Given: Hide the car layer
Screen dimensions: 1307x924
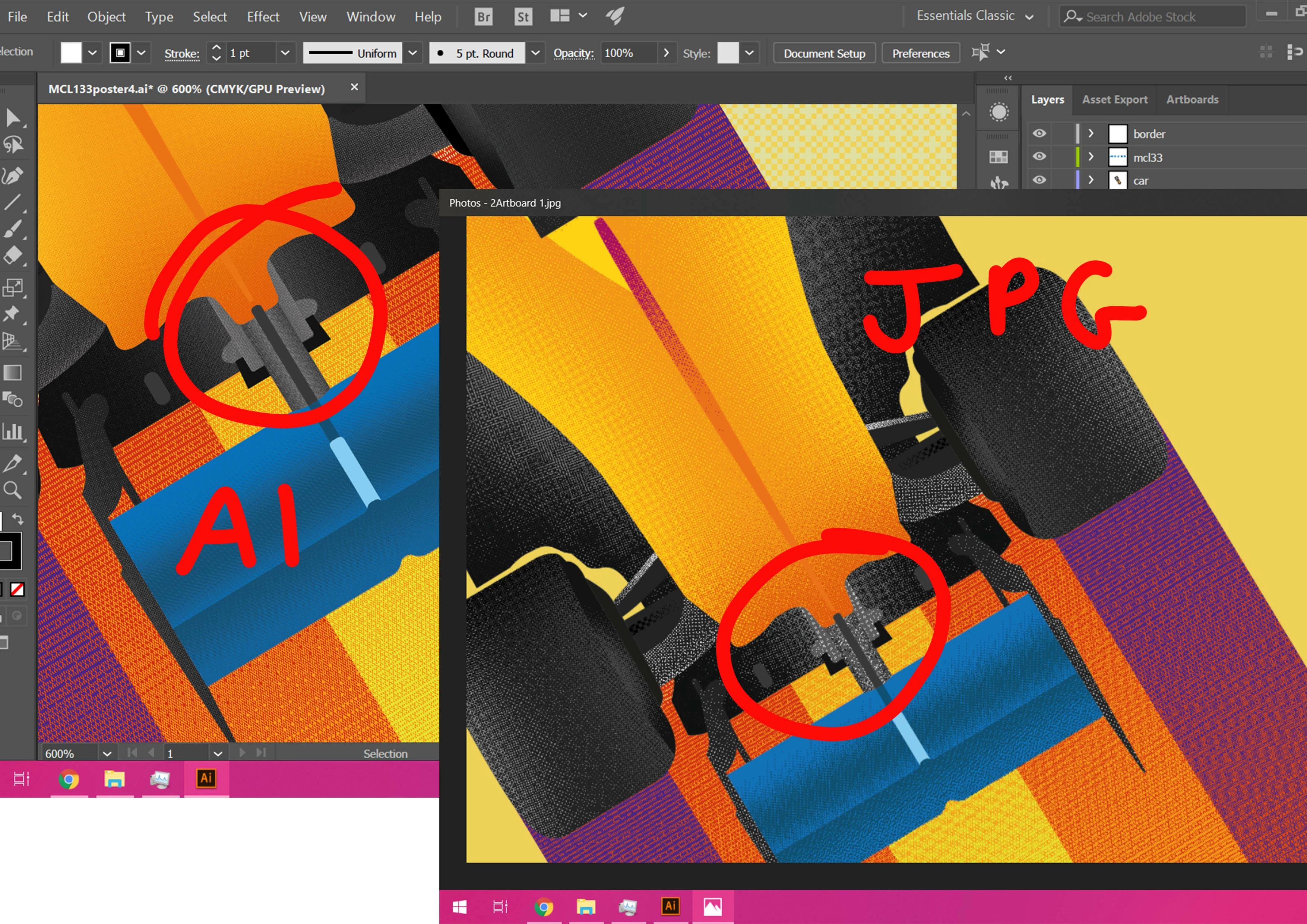Looking at the screenshot, I should [x=1039, y=180].
